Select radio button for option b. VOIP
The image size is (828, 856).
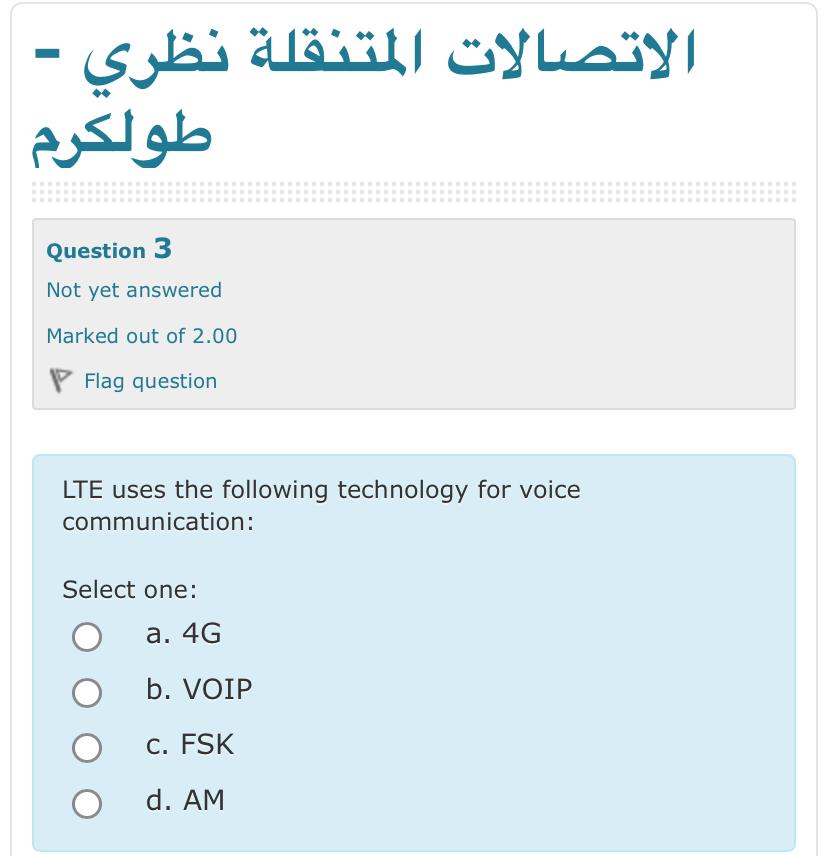click(88, 691)
